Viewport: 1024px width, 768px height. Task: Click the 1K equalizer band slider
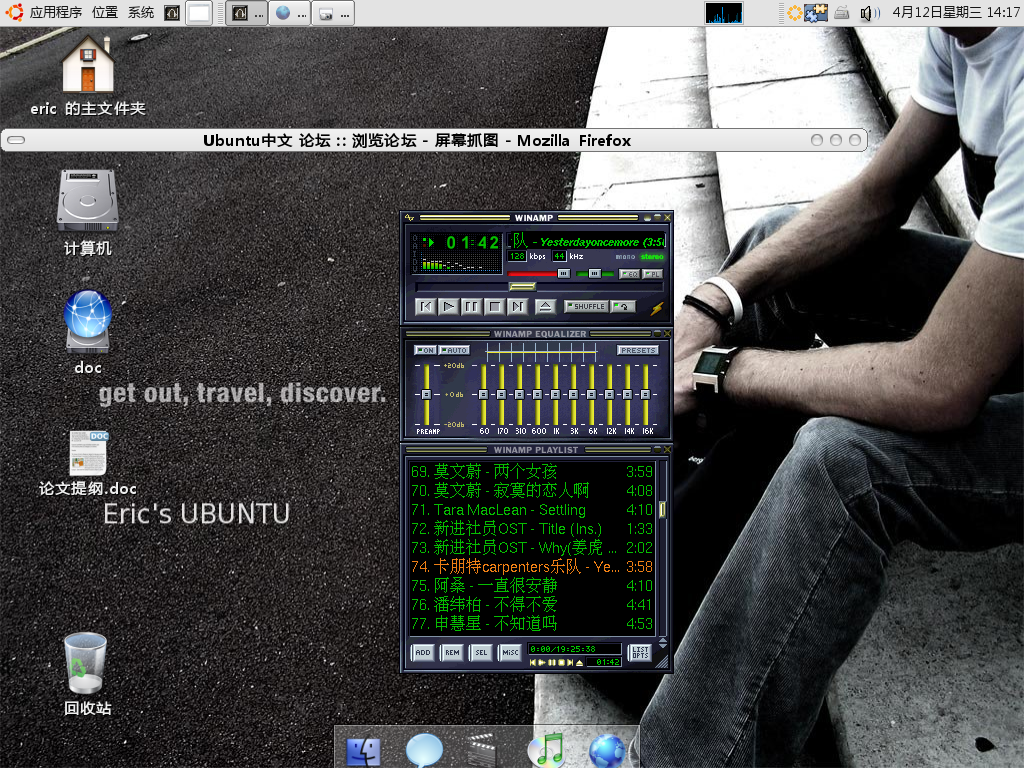click(x=556, y=394)
